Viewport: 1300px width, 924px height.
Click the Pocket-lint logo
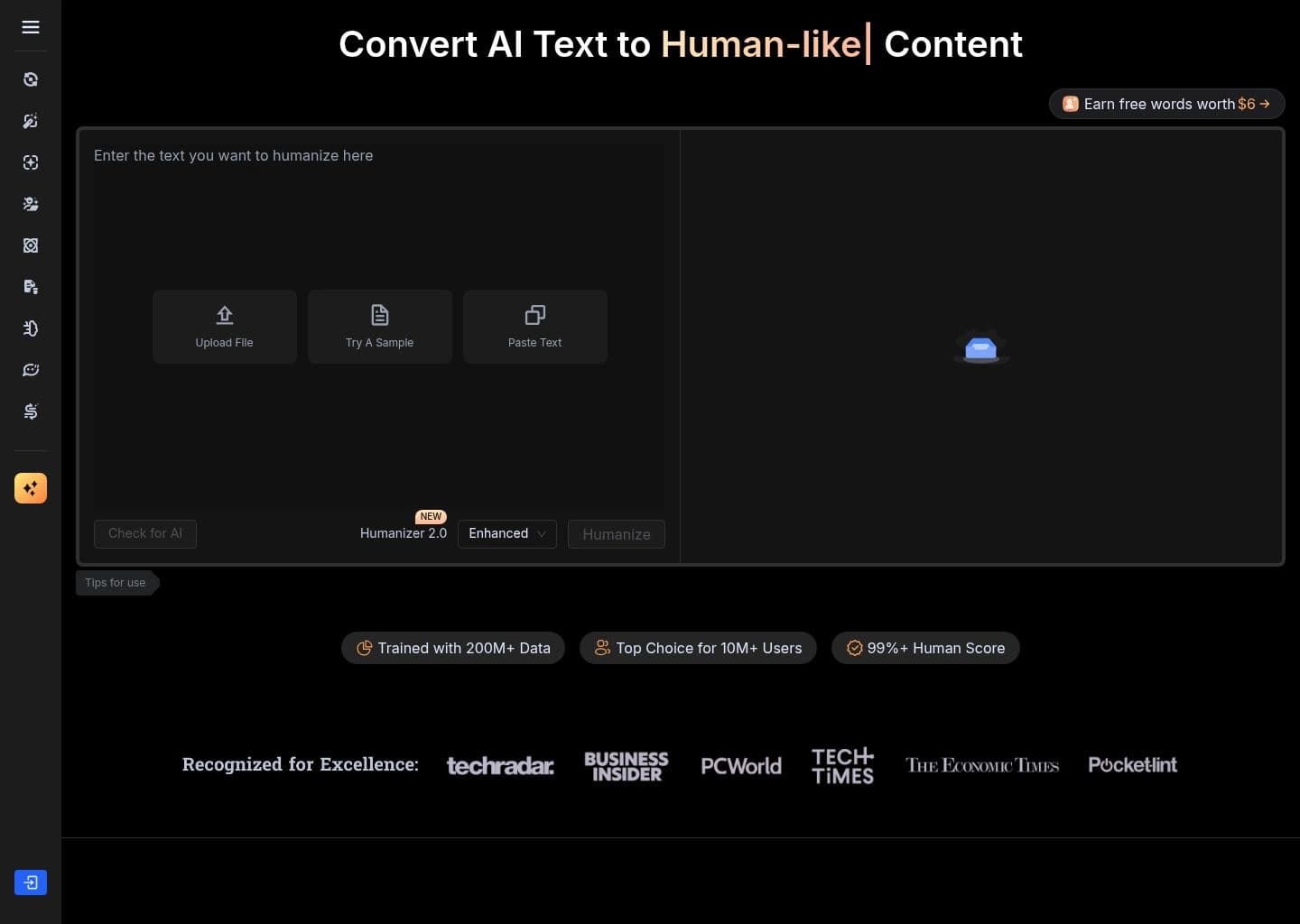click(x=1133, y=765)
